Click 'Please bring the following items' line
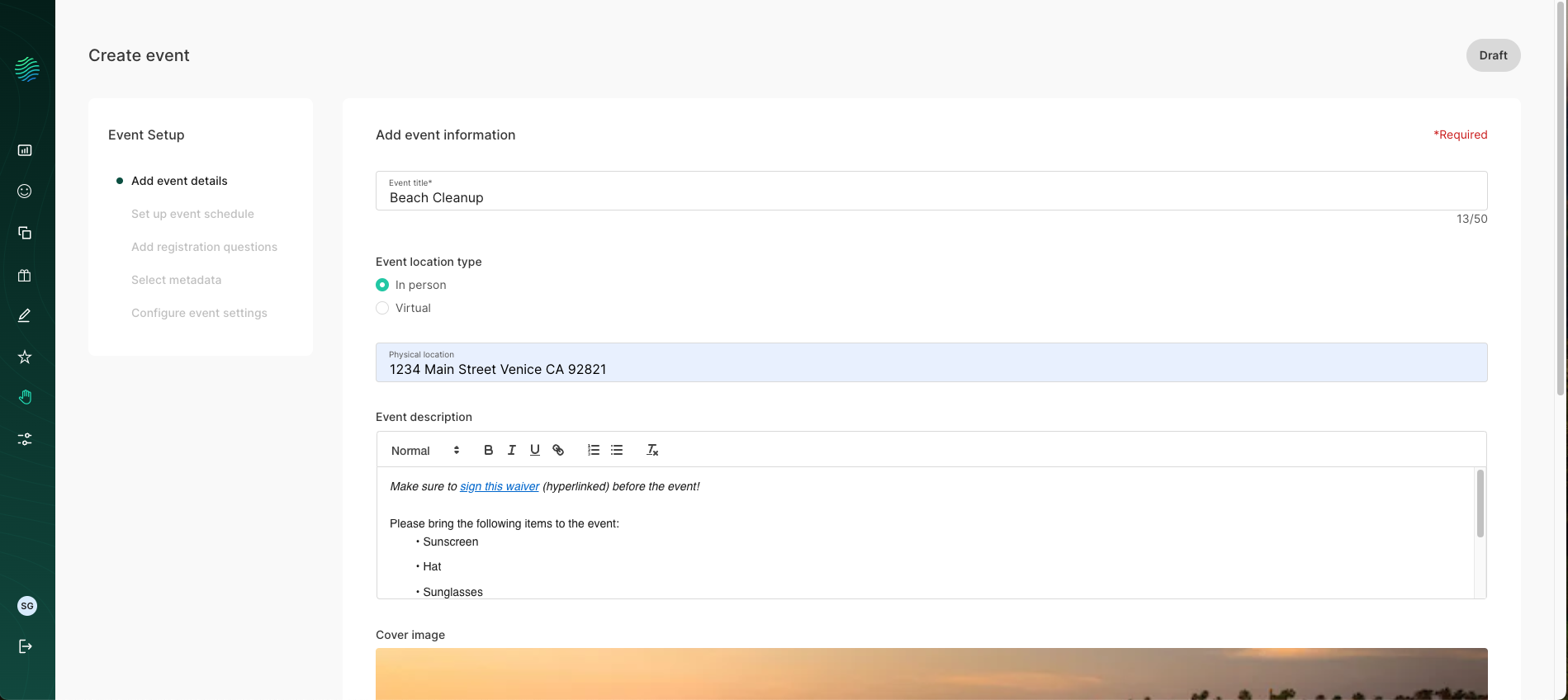The width and height of the screenshot is (1568, 700). point(505,523)
